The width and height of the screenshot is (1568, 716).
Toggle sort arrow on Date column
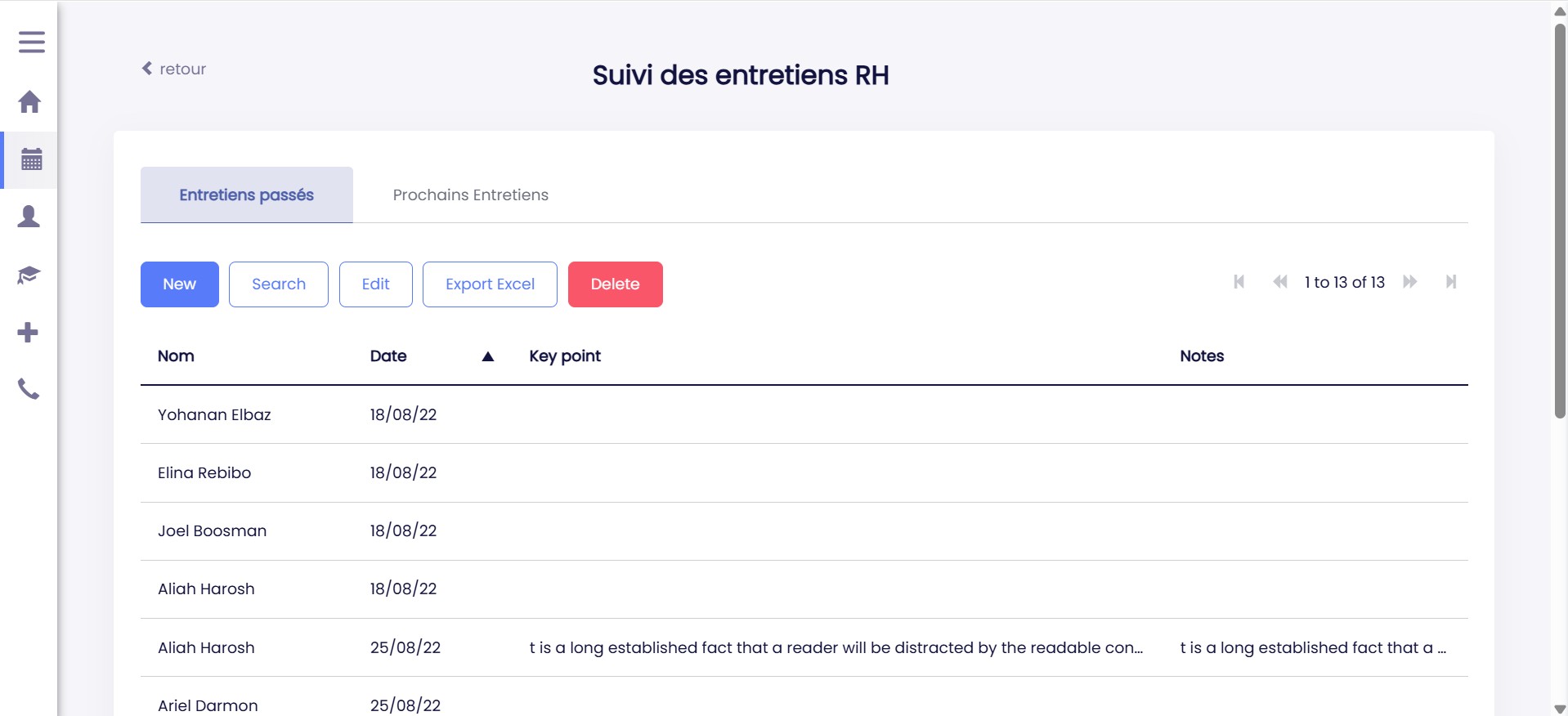point(488,356)
